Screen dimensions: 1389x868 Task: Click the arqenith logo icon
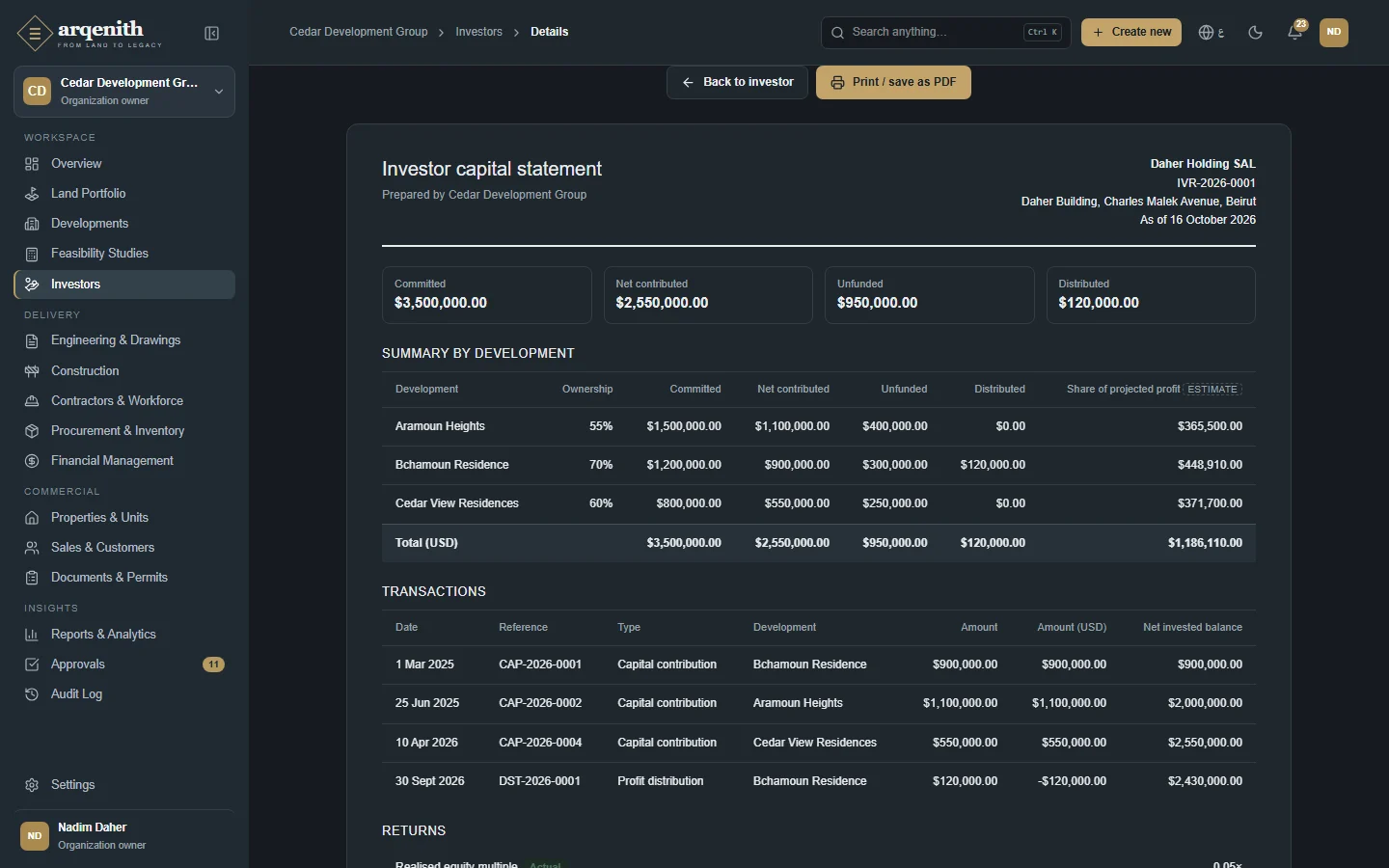tap(35, 34)
